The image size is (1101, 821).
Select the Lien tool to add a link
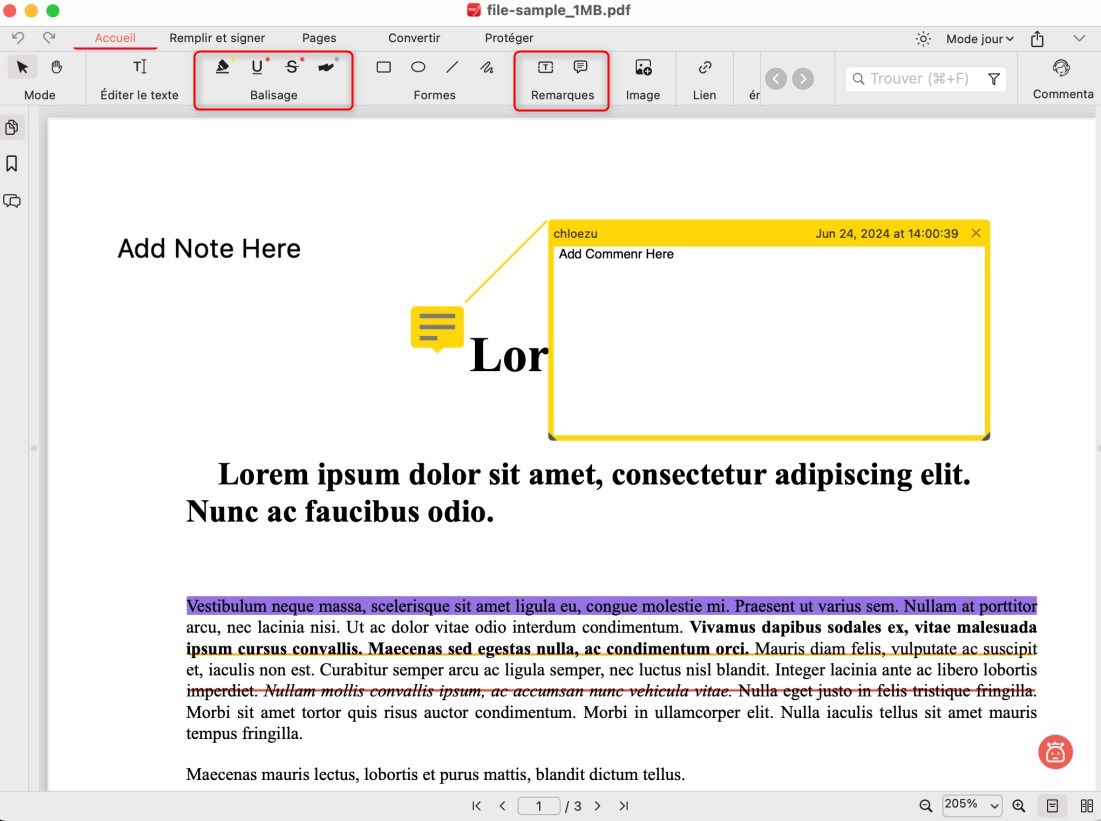(x=704, y=67)
